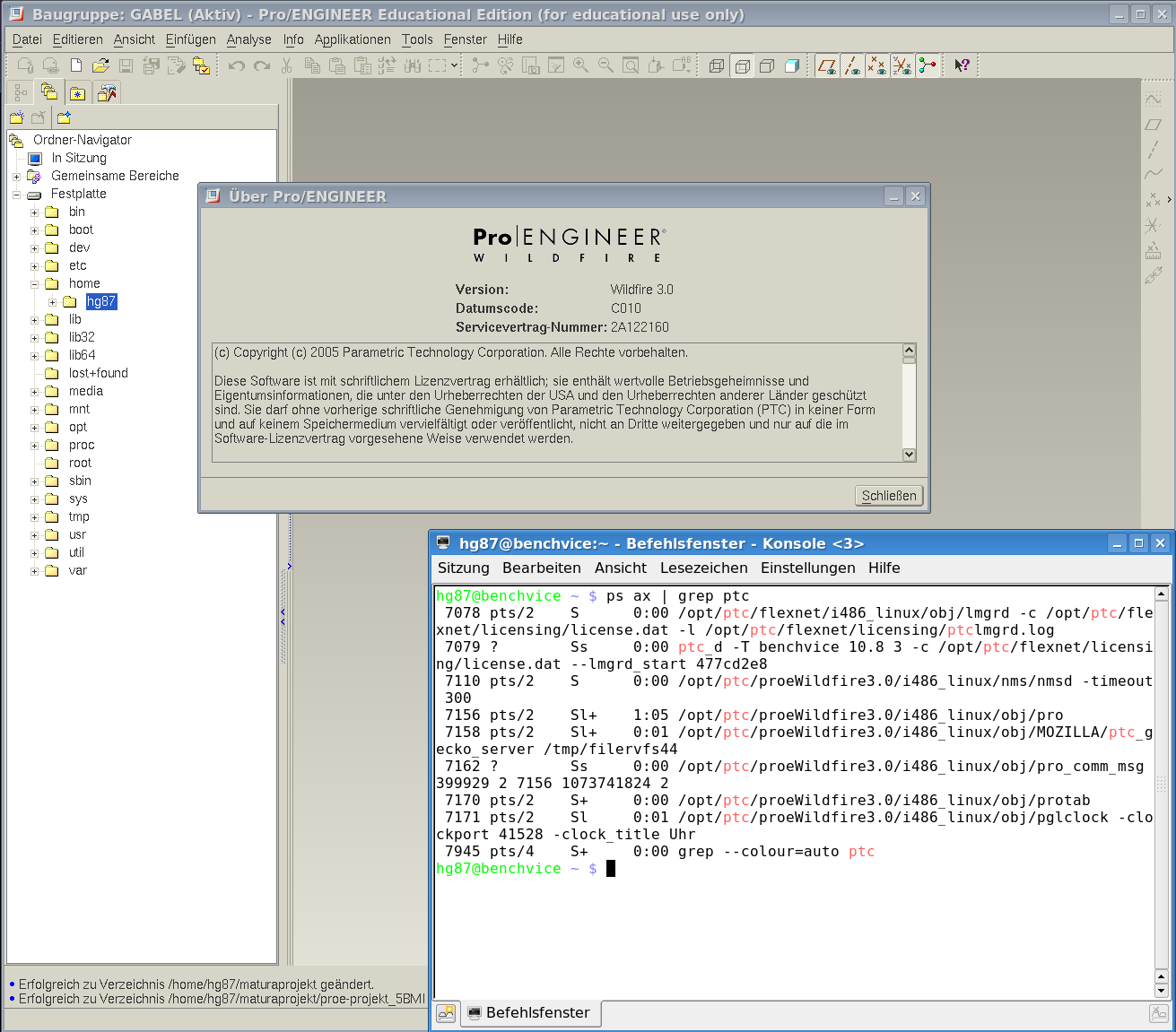Select the media folder
This screenshot has height=1032, width=1176.
click(x=85, y=391)
